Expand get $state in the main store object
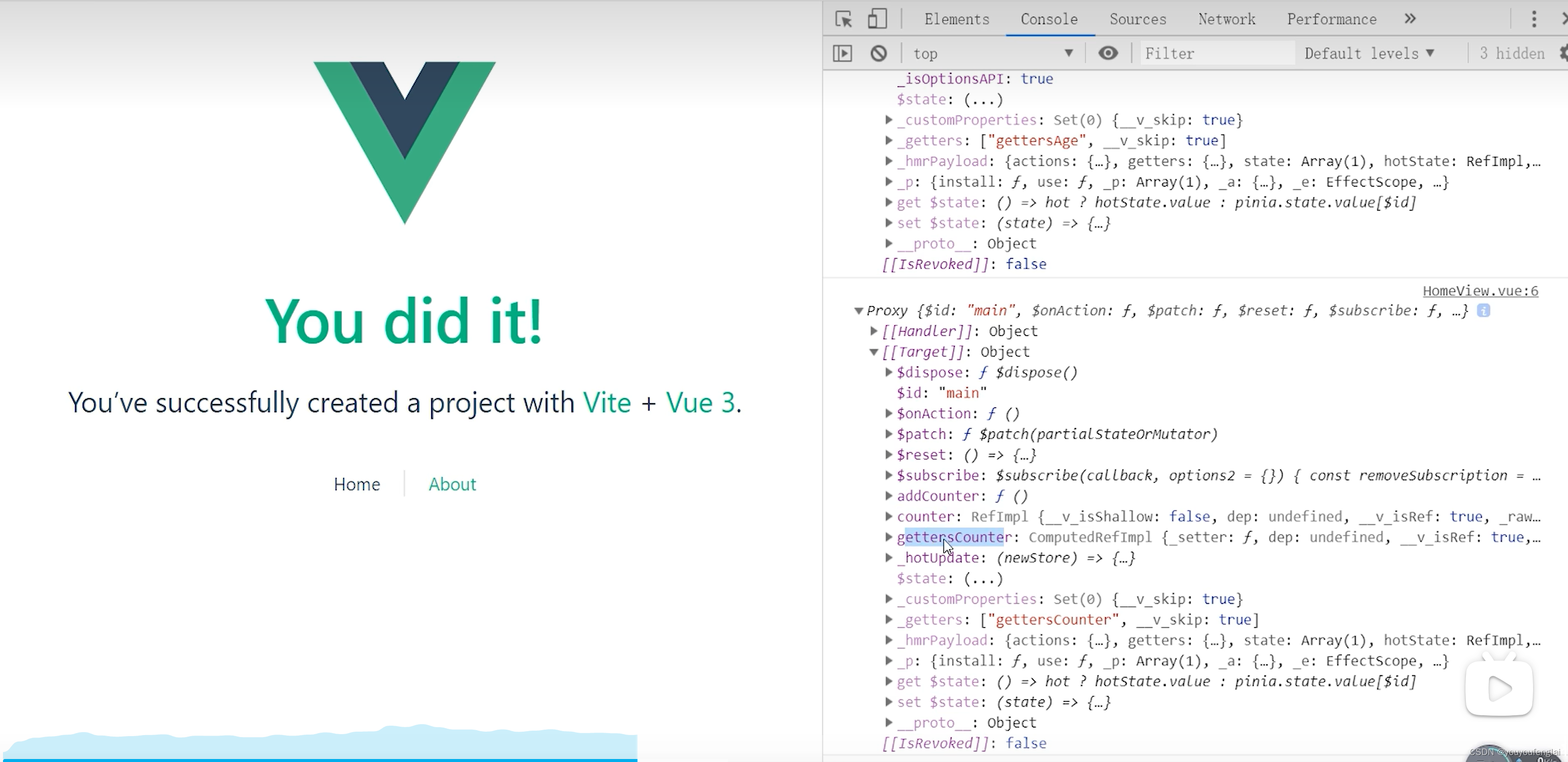 889,682
